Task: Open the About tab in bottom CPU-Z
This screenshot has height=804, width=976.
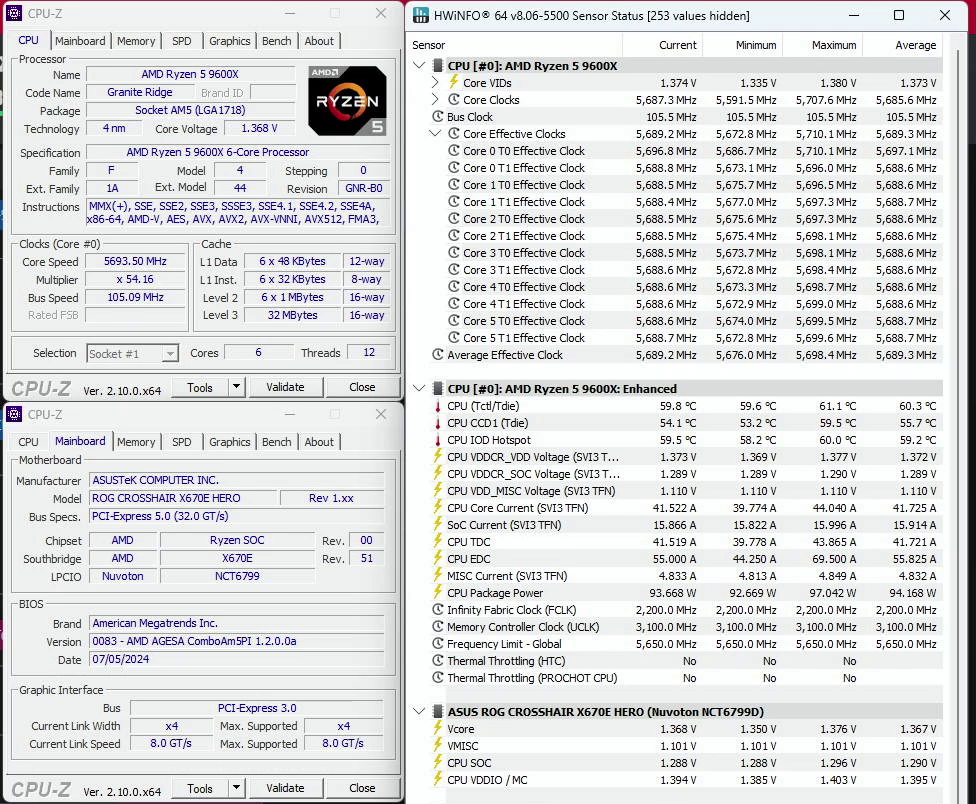Action: pos(319,442)
